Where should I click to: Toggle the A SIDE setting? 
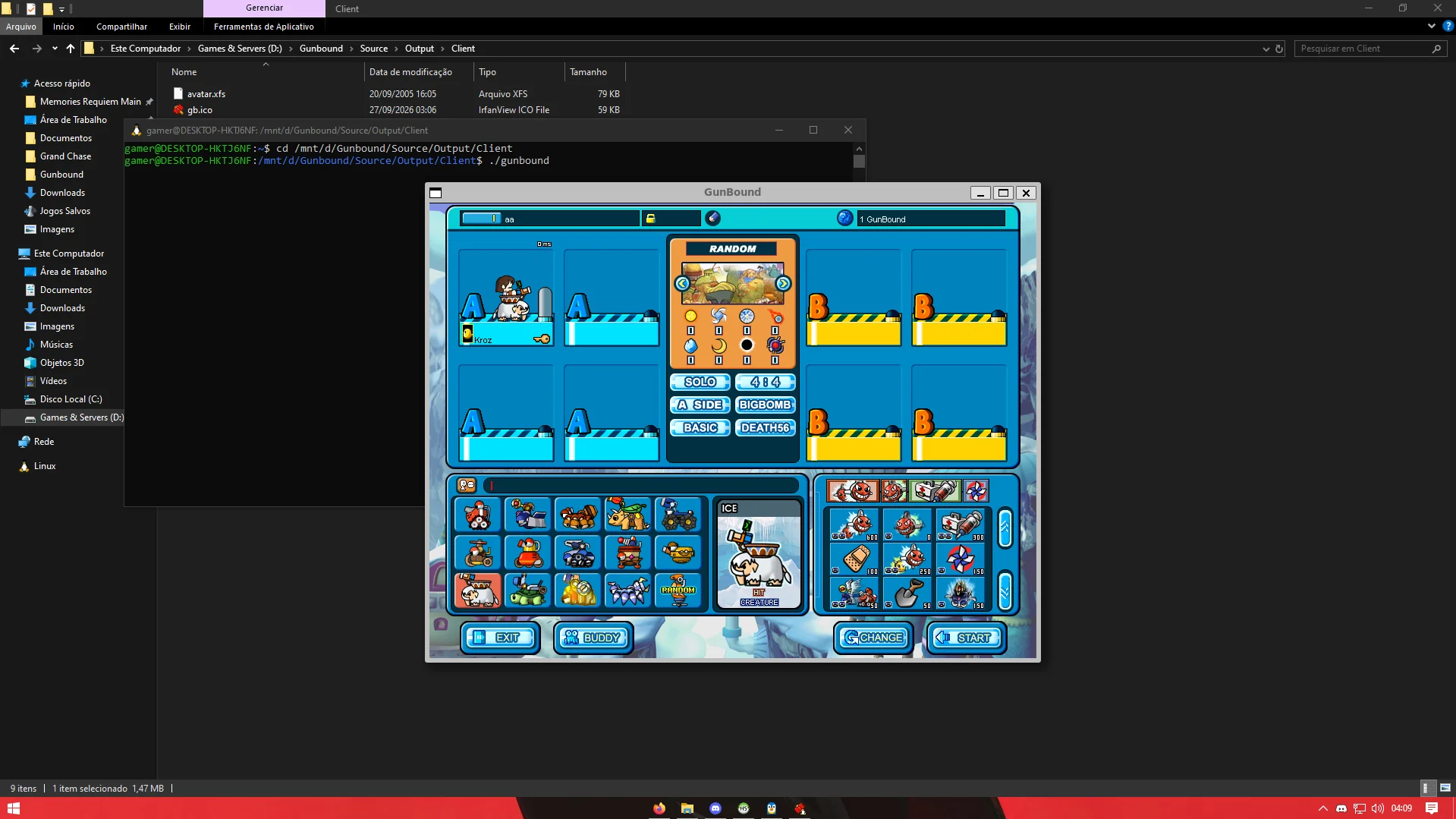pos(700,405)
